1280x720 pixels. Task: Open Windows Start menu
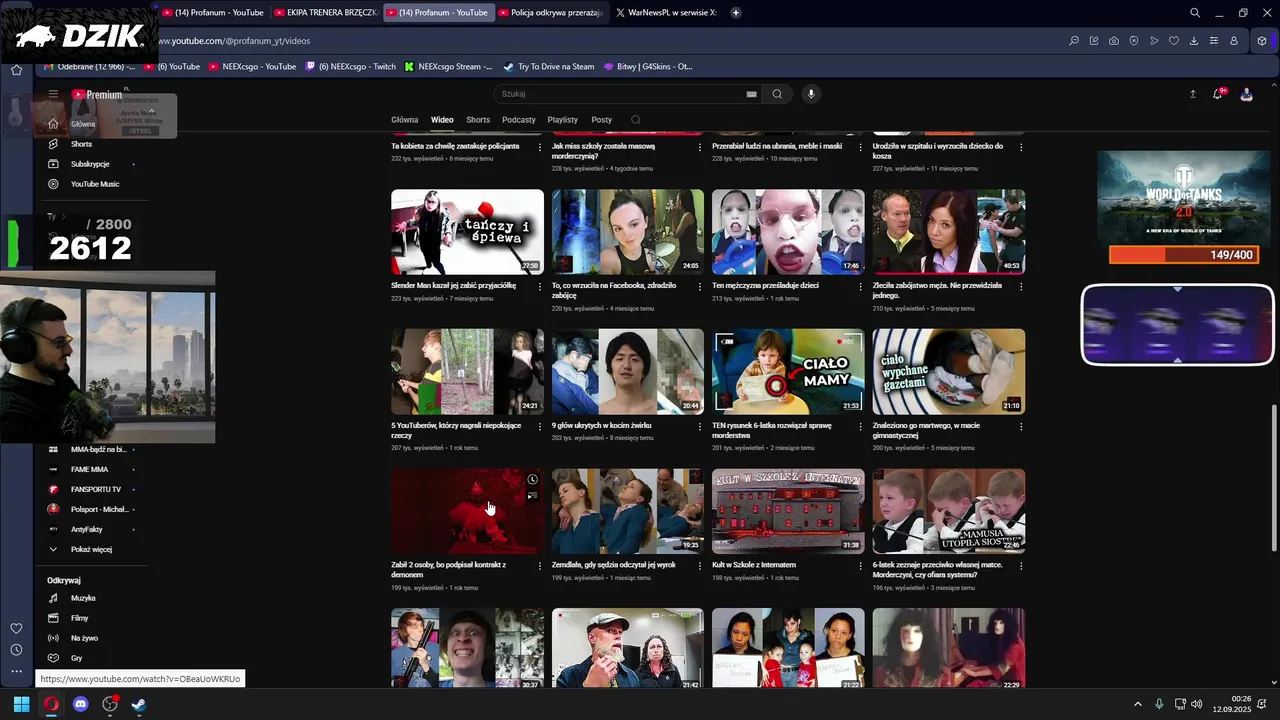click(21, 704)
